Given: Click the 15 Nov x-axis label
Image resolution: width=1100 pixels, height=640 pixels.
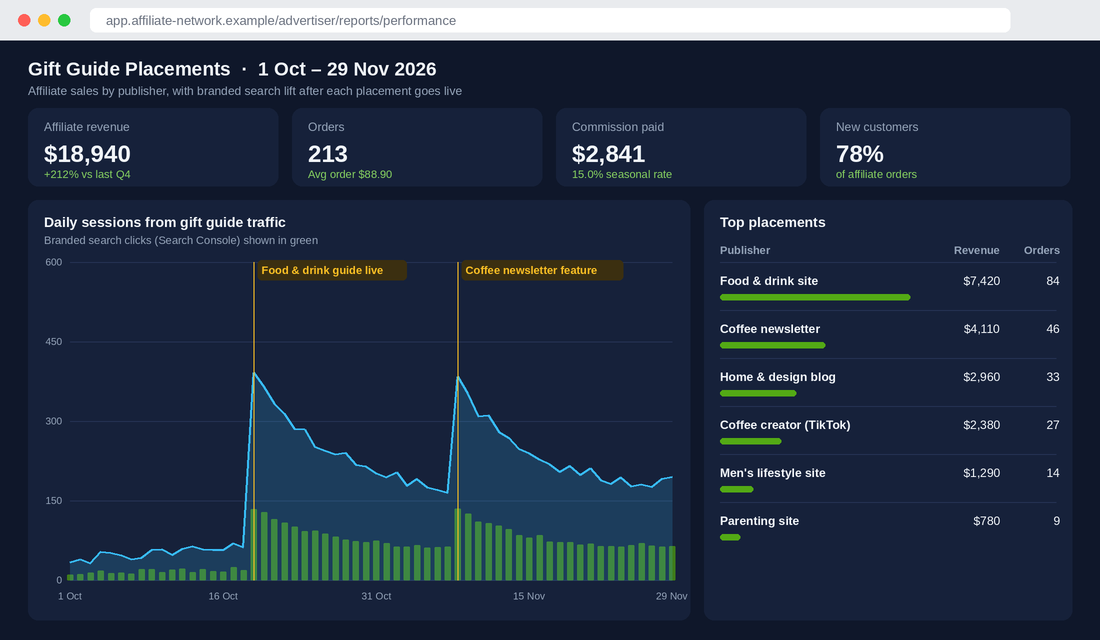Looking at the screenshot, I should click(529, 596).
